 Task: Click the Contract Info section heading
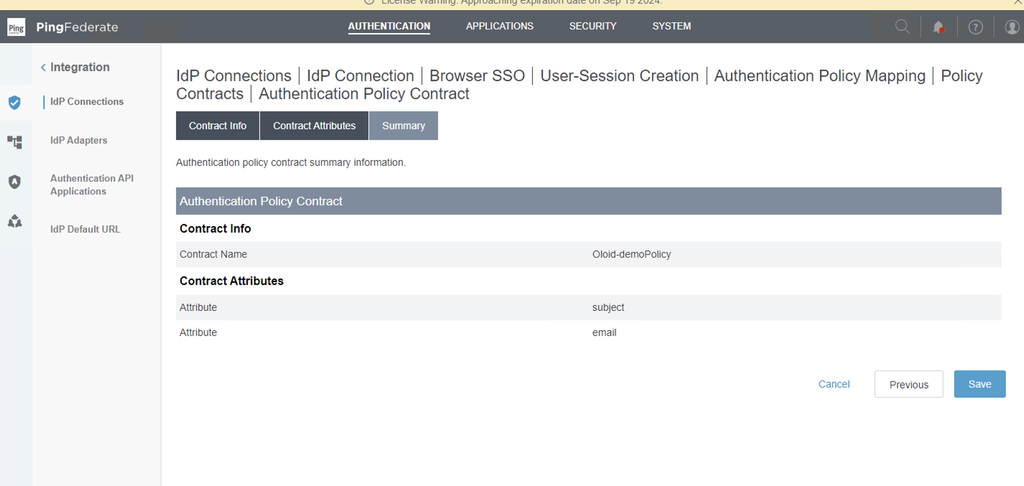point(216,229)
